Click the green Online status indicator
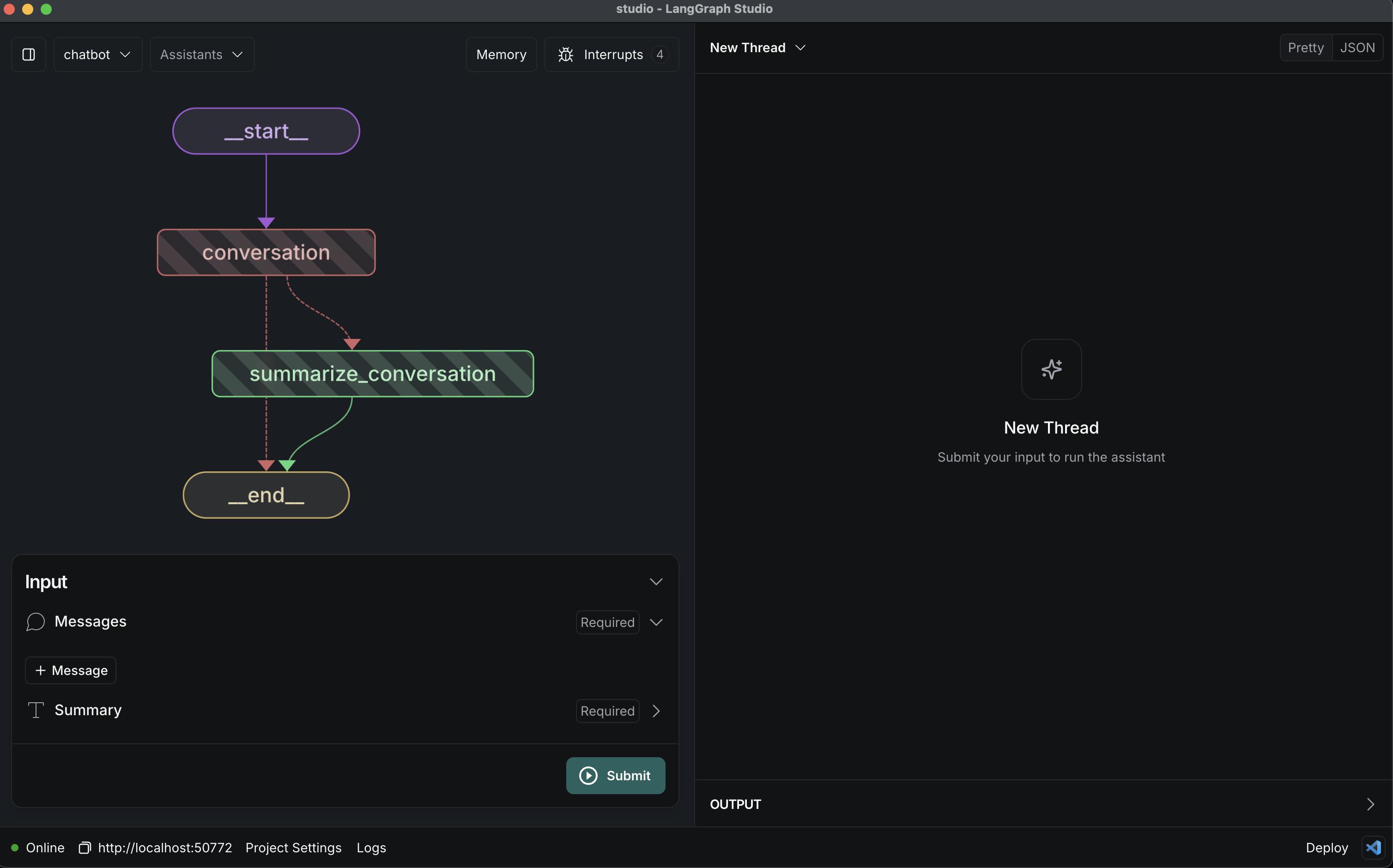1393x868 pixels. (15, 848)
